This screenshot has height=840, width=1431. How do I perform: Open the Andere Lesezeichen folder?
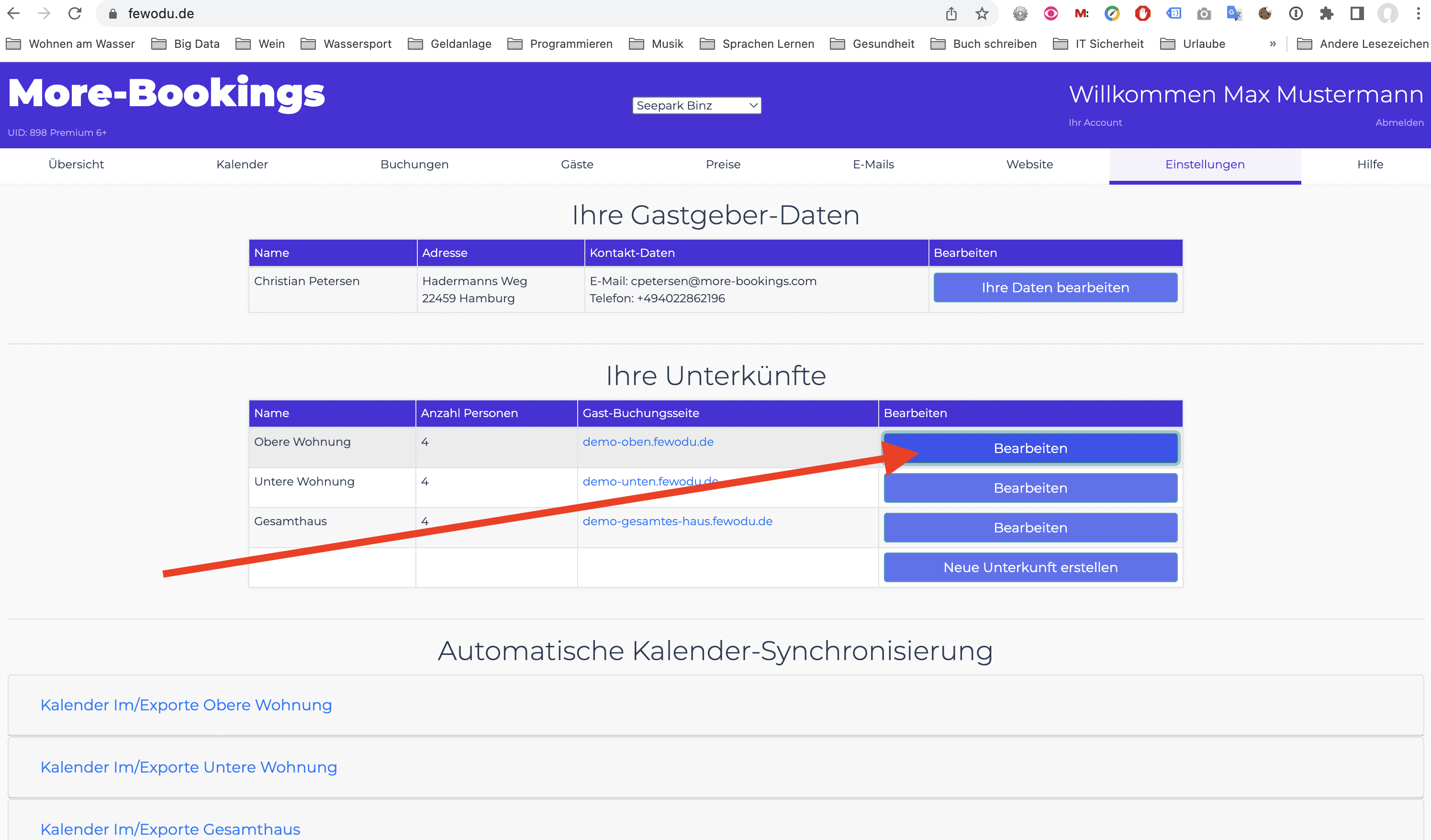point(1363,44)
